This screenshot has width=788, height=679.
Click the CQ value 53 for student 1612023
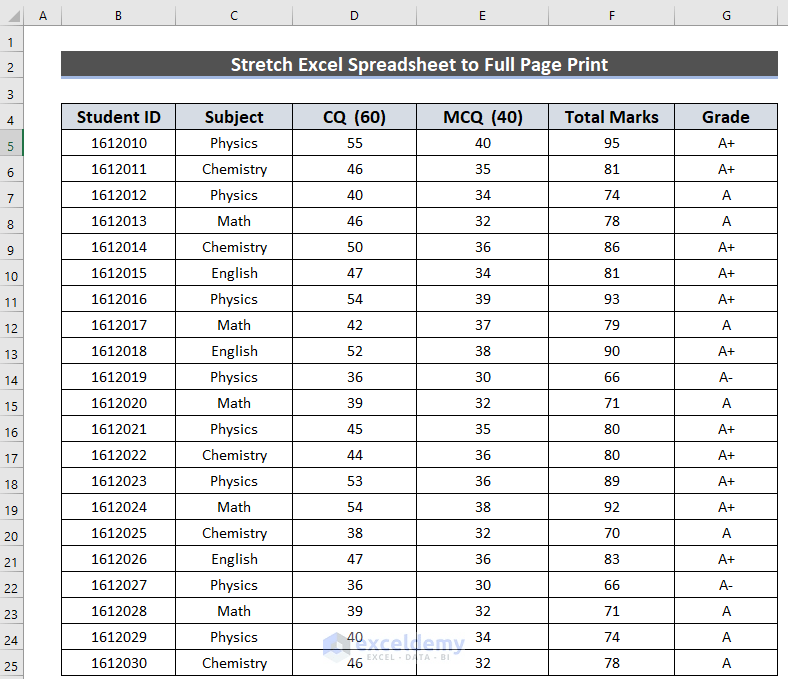click(x=354, y=481)
